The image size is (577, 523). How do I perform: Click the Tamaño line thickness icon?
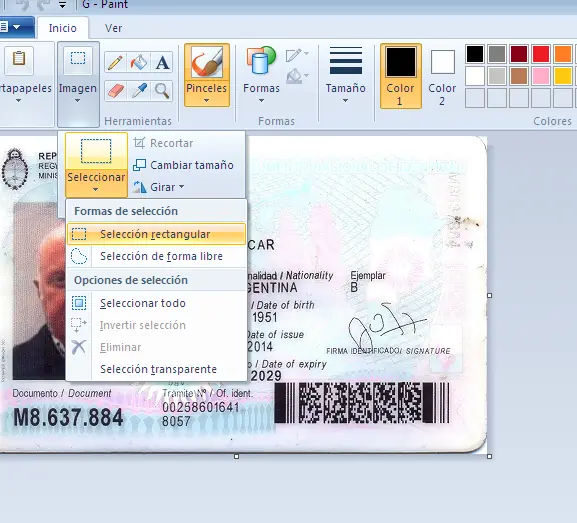click(346, 61)
